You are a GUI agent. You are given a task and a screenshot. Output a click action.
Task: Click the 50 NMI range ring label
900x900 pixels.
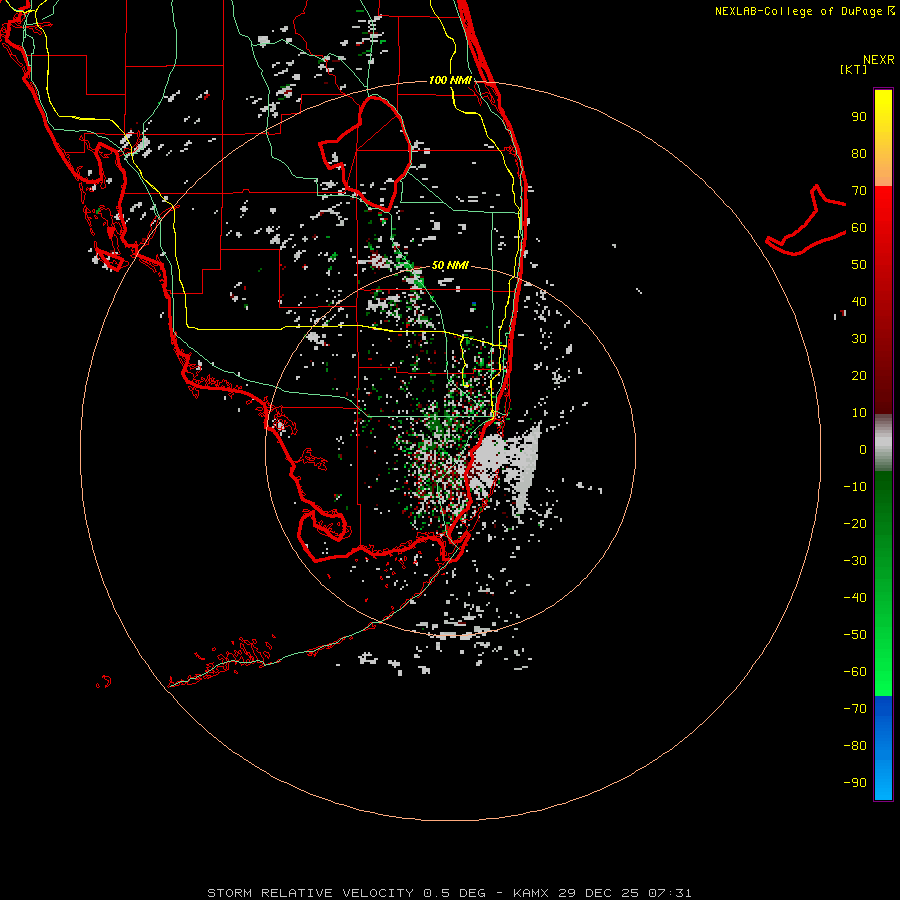click(x=449, y=265)
